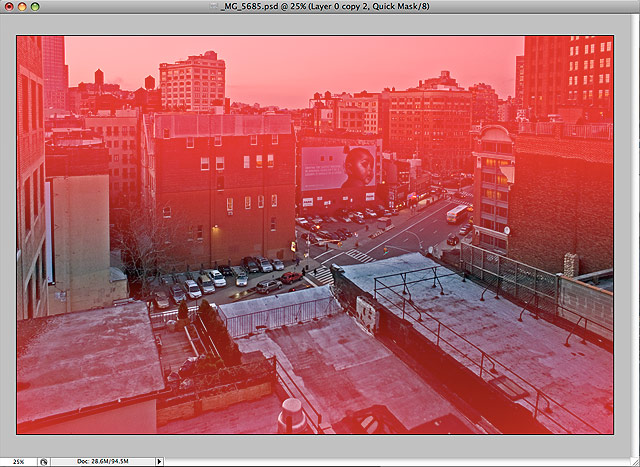Click the tall building at top center skyline
The image size is (640, 467).
[192, 82]
